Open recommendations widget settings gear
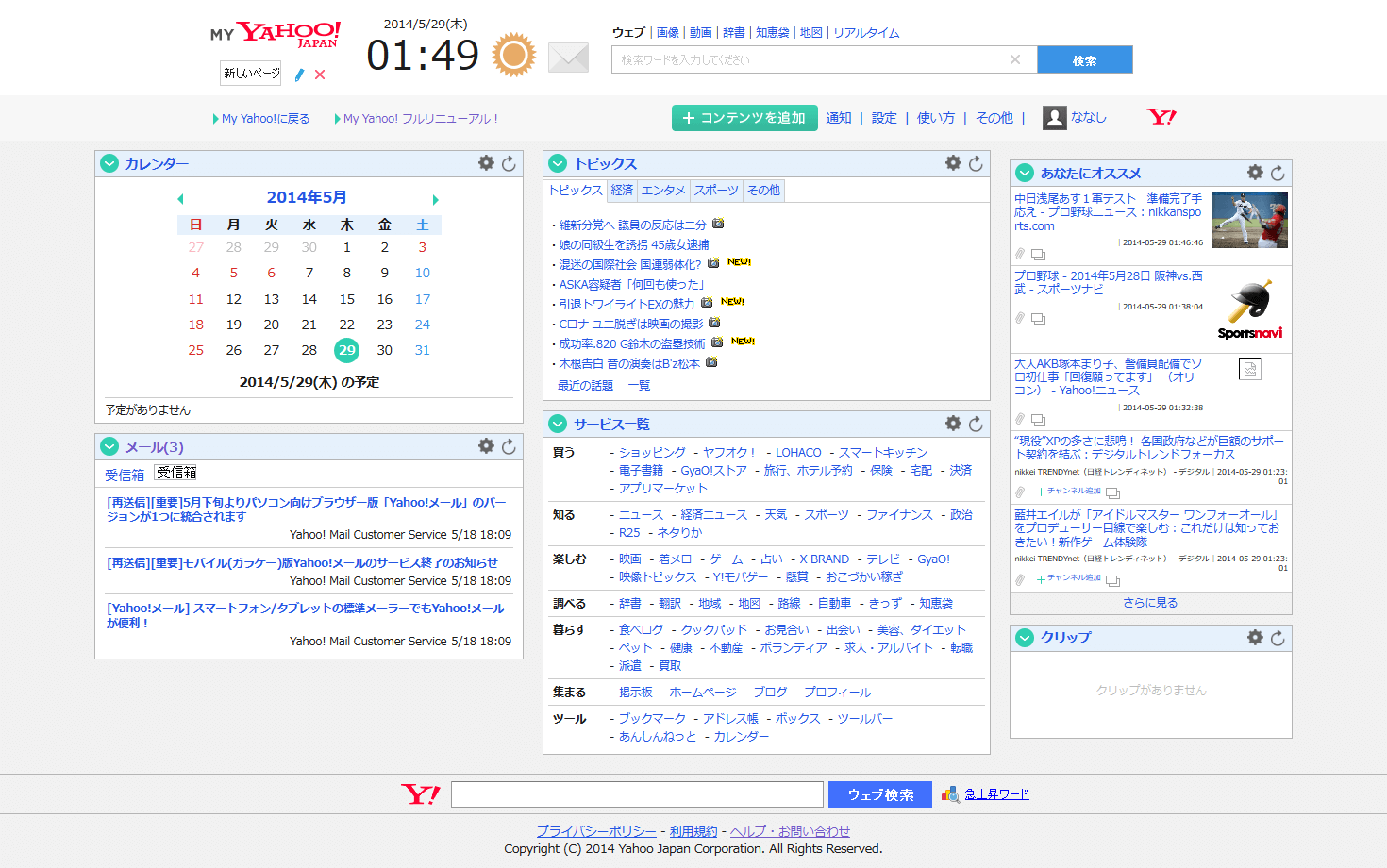The height and width of the screenshot is (868, 1387). 1255,172
